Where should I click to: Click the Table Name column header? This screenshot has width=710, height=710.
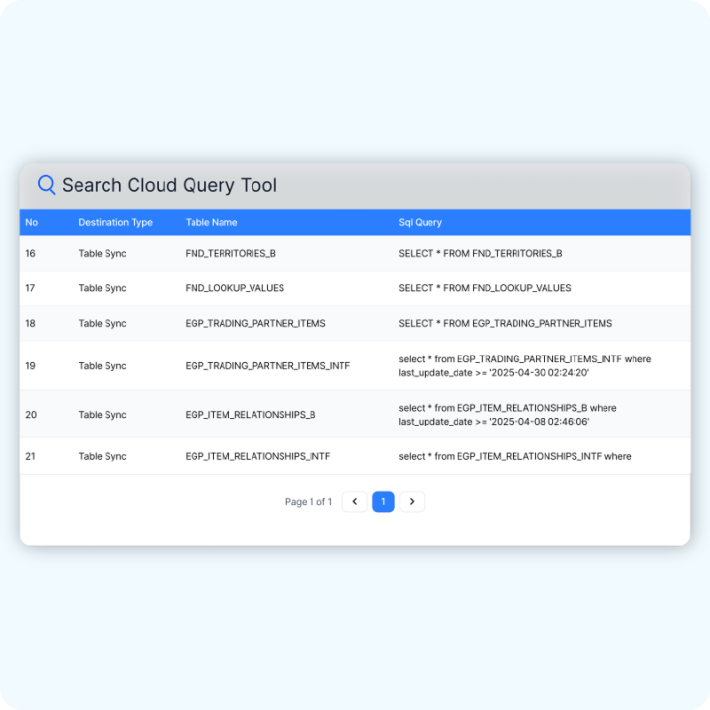(x=211, y=222)
